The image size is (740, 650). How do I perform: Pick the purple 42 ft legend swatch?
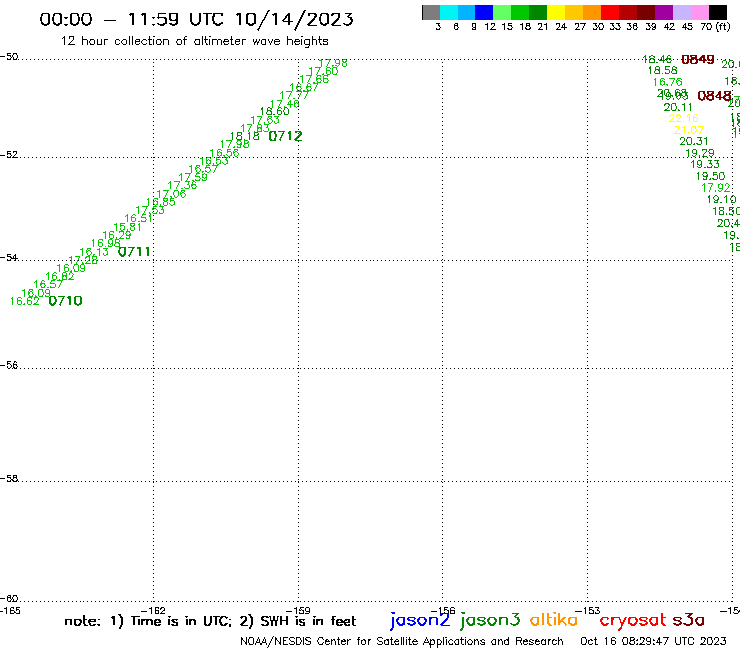664,12
